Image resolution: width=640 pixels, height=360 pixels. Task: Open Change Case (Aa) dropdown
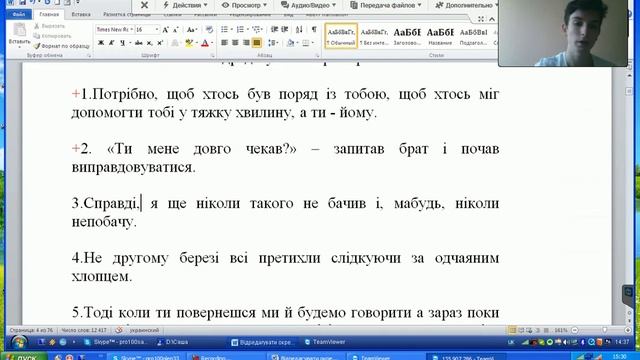point(191,29)
